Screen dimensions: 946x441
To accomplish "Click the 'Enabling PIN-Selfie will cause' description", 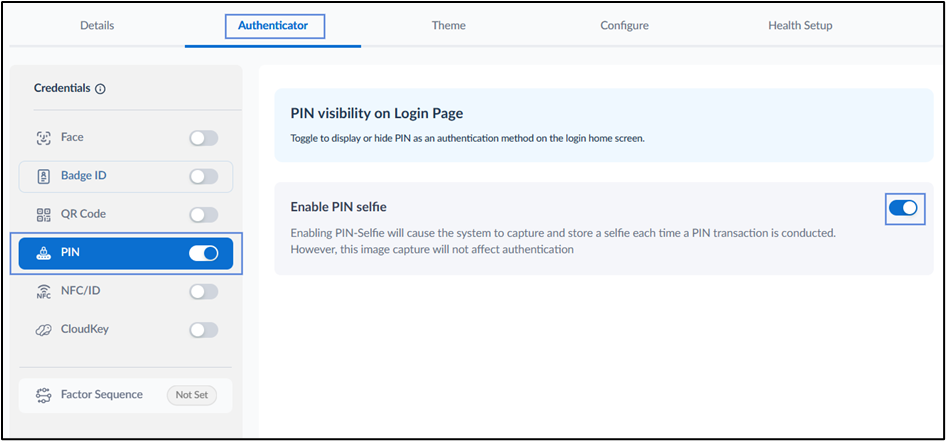I will click(563, 241).
